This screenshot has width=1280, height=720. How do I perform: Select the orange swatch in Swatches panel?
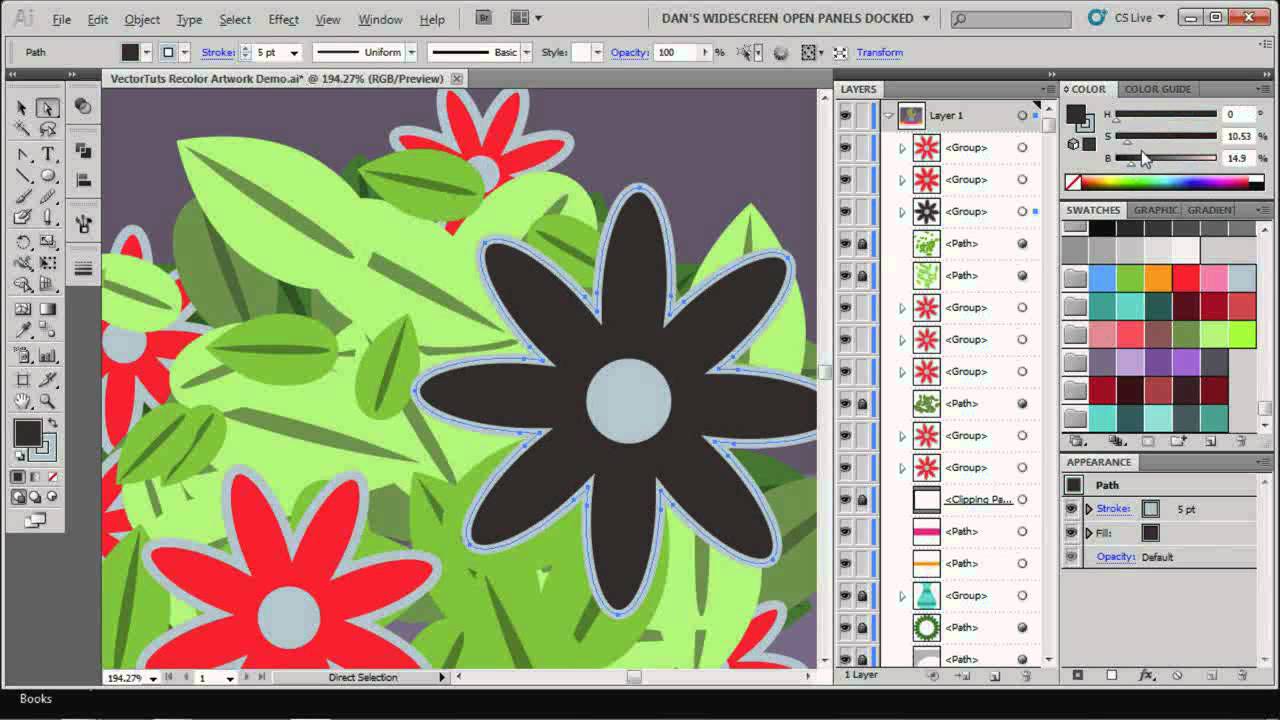(1158, 277)
